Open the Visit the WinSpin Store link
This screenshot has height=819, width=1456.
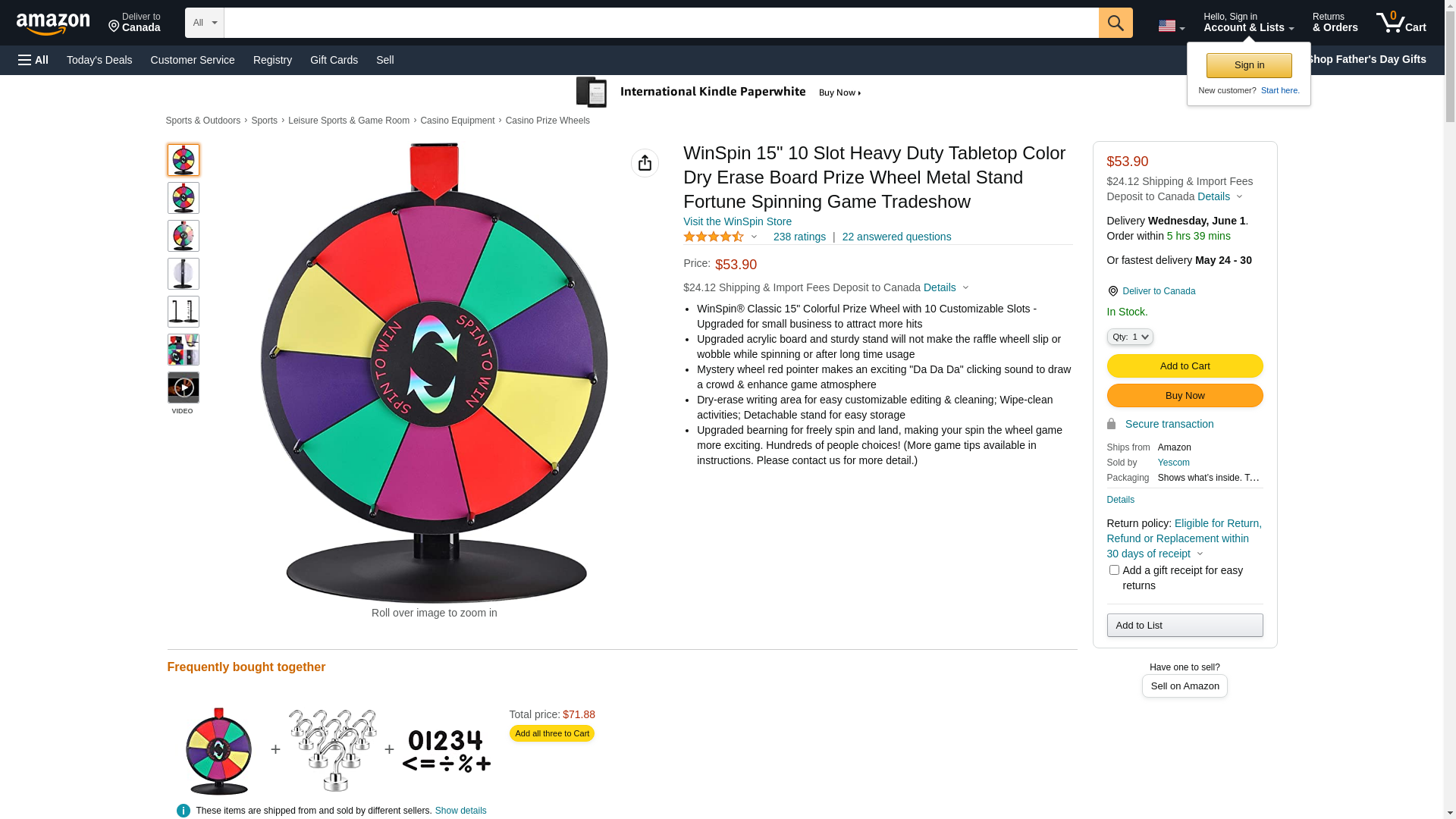click(x=737, y=221)
